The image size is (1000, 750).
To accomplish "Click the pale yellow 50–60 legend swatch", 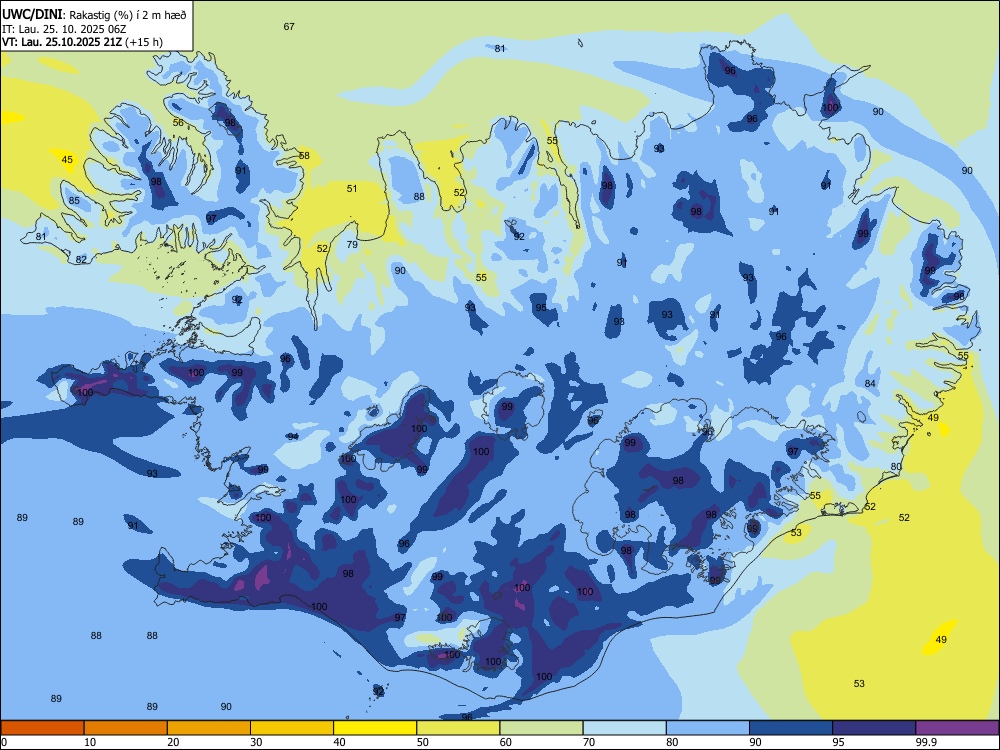I will [x=459, y=728].
